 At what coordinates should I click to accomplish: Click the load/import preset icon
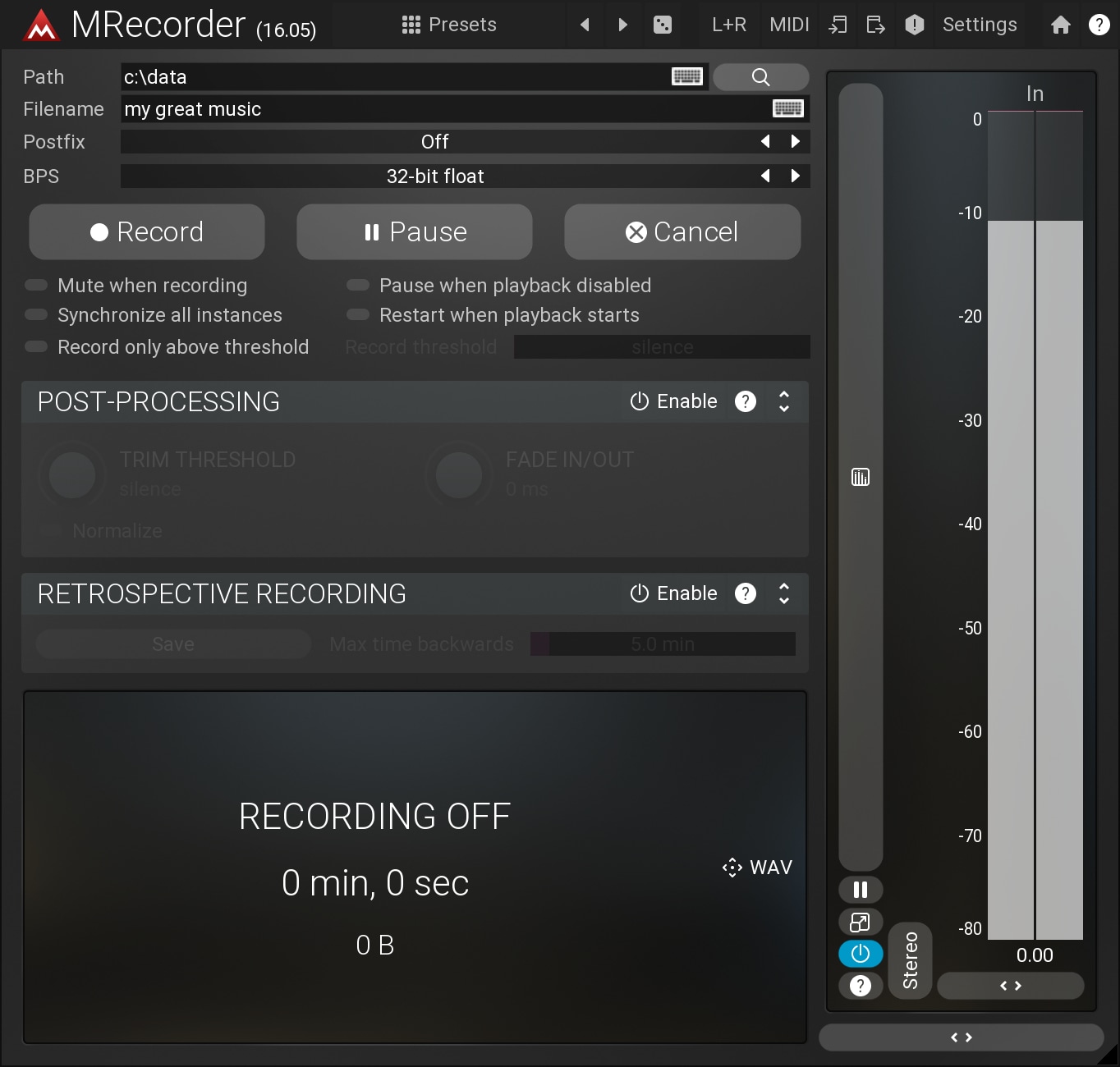(x=838, y=25)
